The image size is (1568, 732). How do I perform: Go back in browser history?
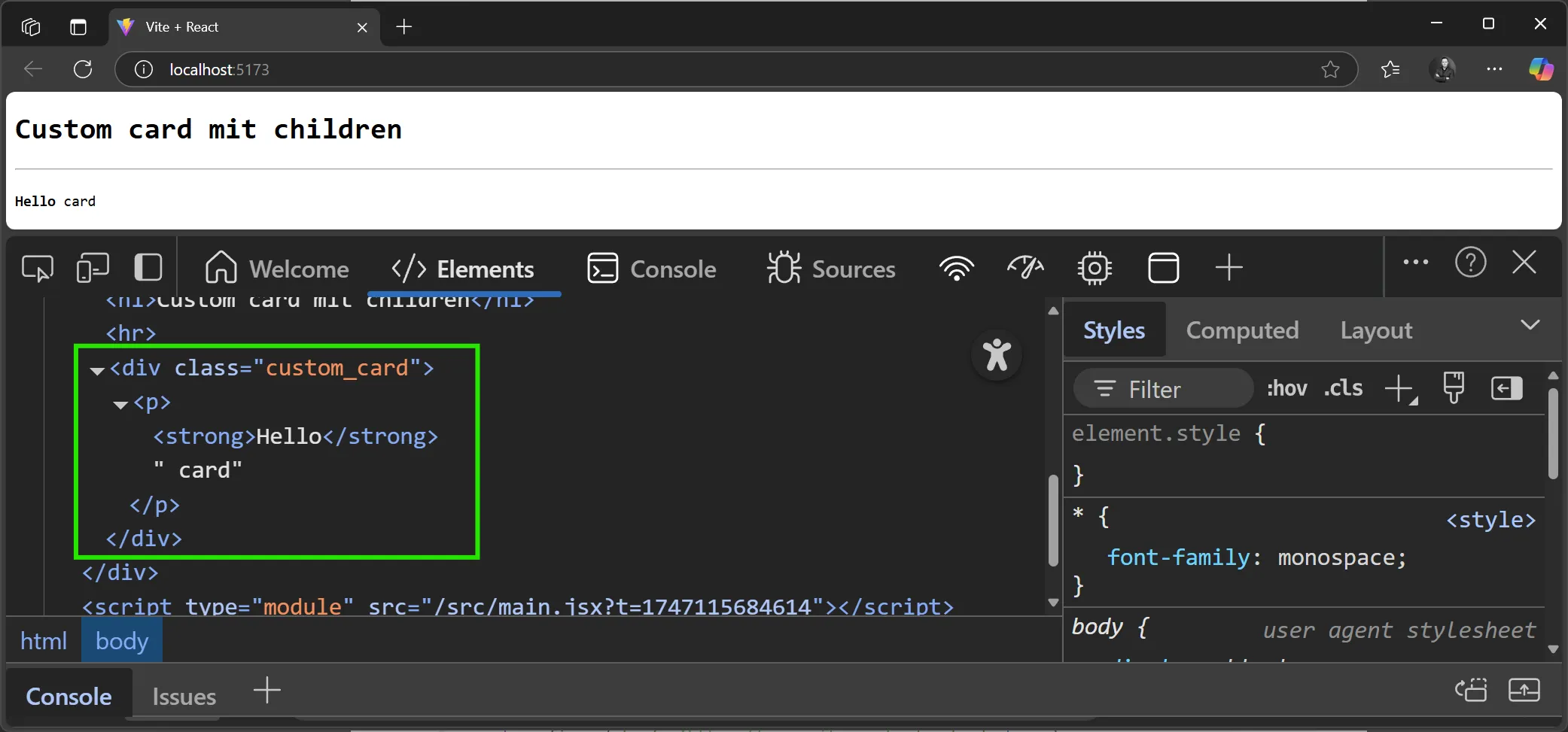coord(33,69)
